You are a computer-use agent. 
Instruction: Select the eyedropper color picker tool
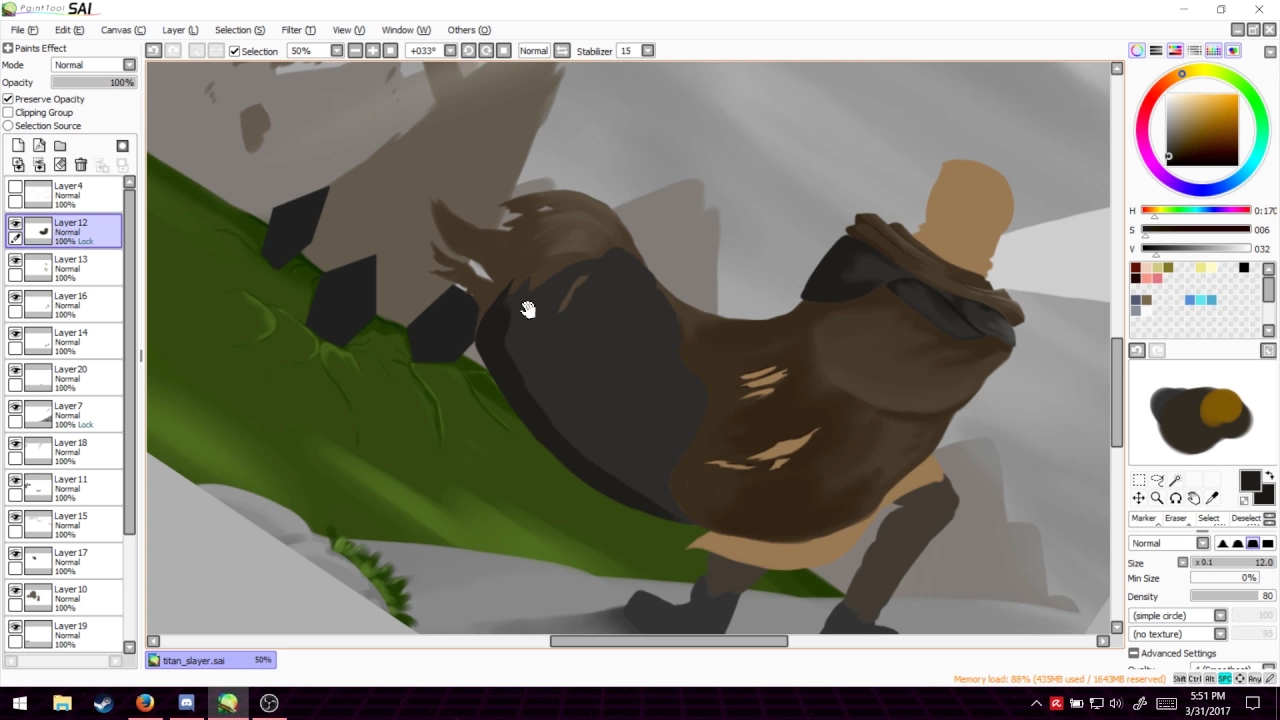(x=1212, y=498)
